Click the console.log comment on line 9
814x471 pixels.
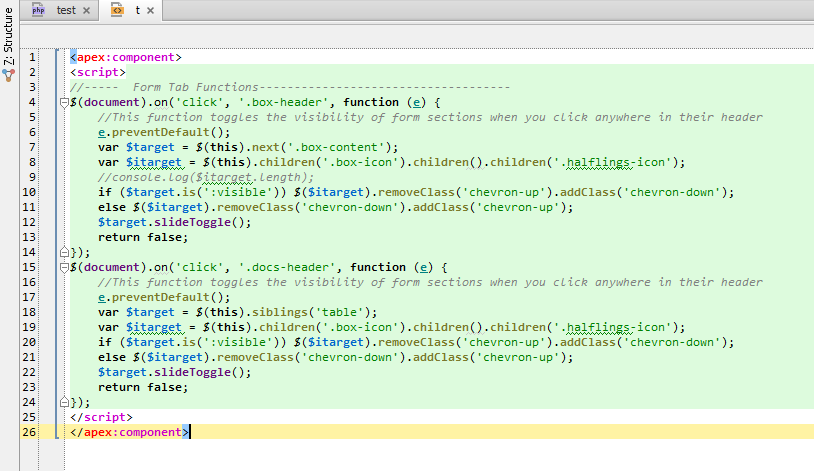pos(206,178)
